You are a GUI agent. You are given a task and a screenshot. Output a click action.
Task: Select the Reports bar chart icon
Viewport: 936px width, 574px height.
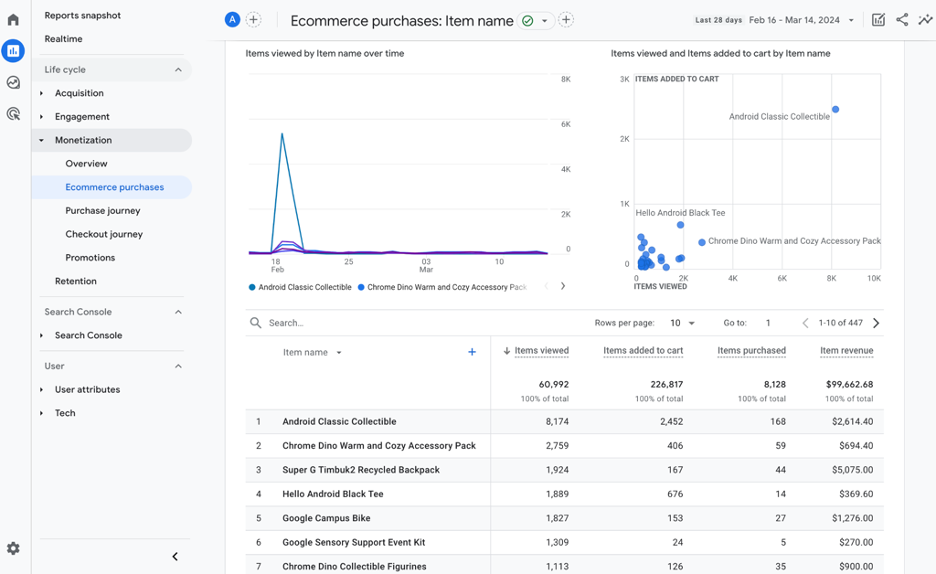(x=13, y=51)
